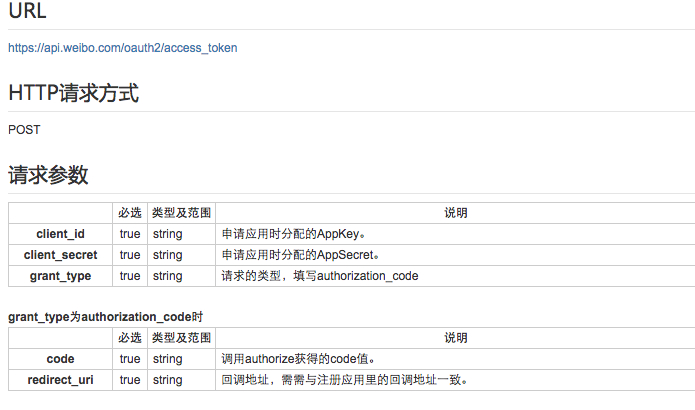695x410 pixels.
Task: Click the HTTP请求方式 heading
Action: click(74, 93)
